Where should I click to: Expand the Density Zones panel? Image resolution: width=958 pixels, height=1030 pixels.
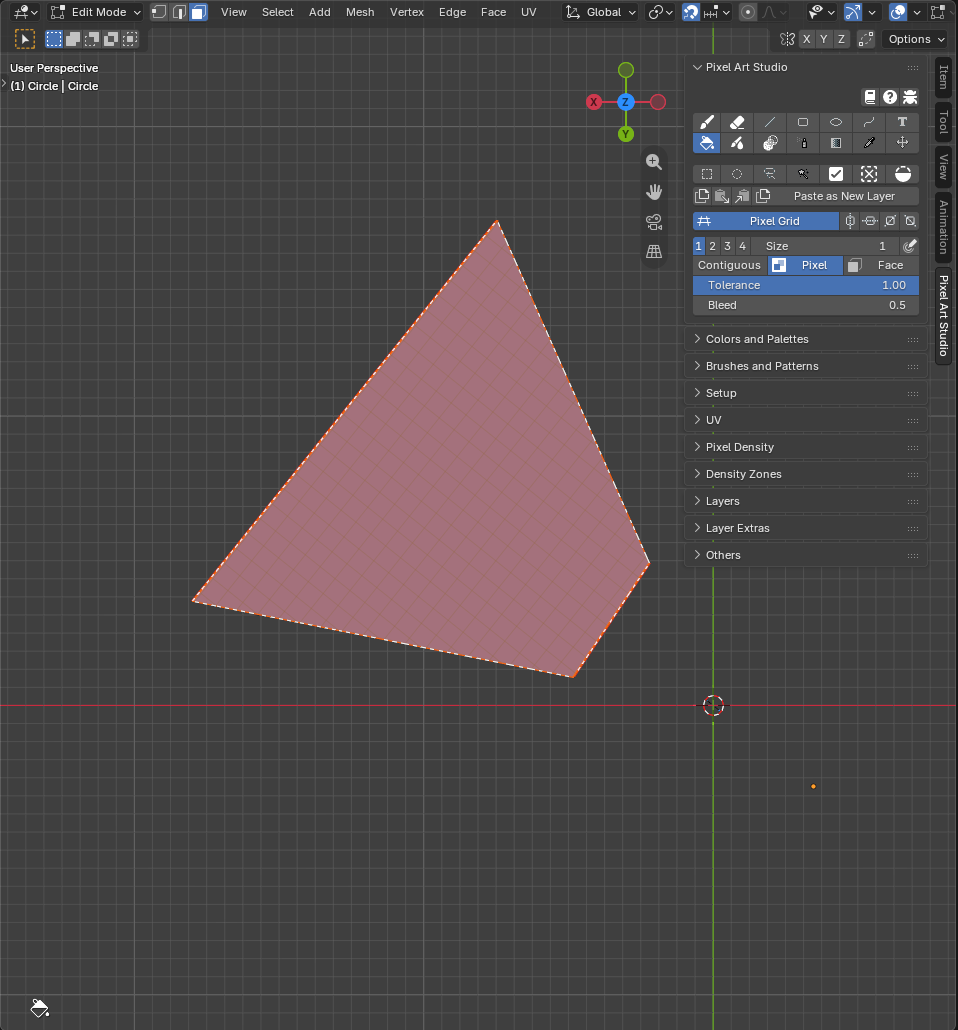806,474
